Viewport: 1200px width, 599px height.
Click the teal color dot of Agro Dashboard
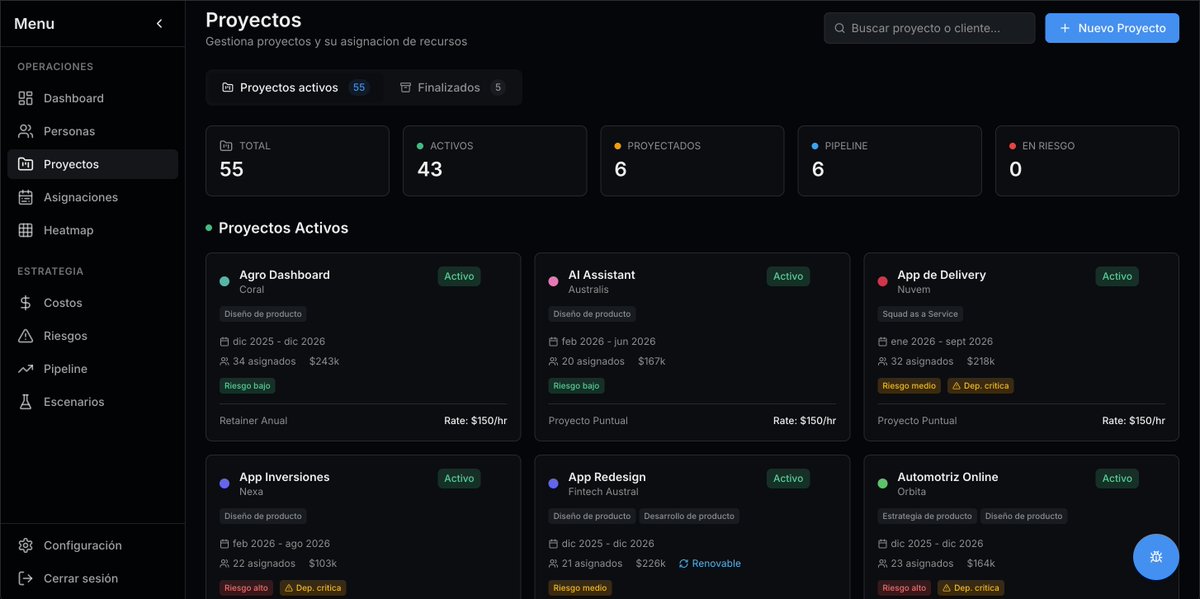click(225, 282)
